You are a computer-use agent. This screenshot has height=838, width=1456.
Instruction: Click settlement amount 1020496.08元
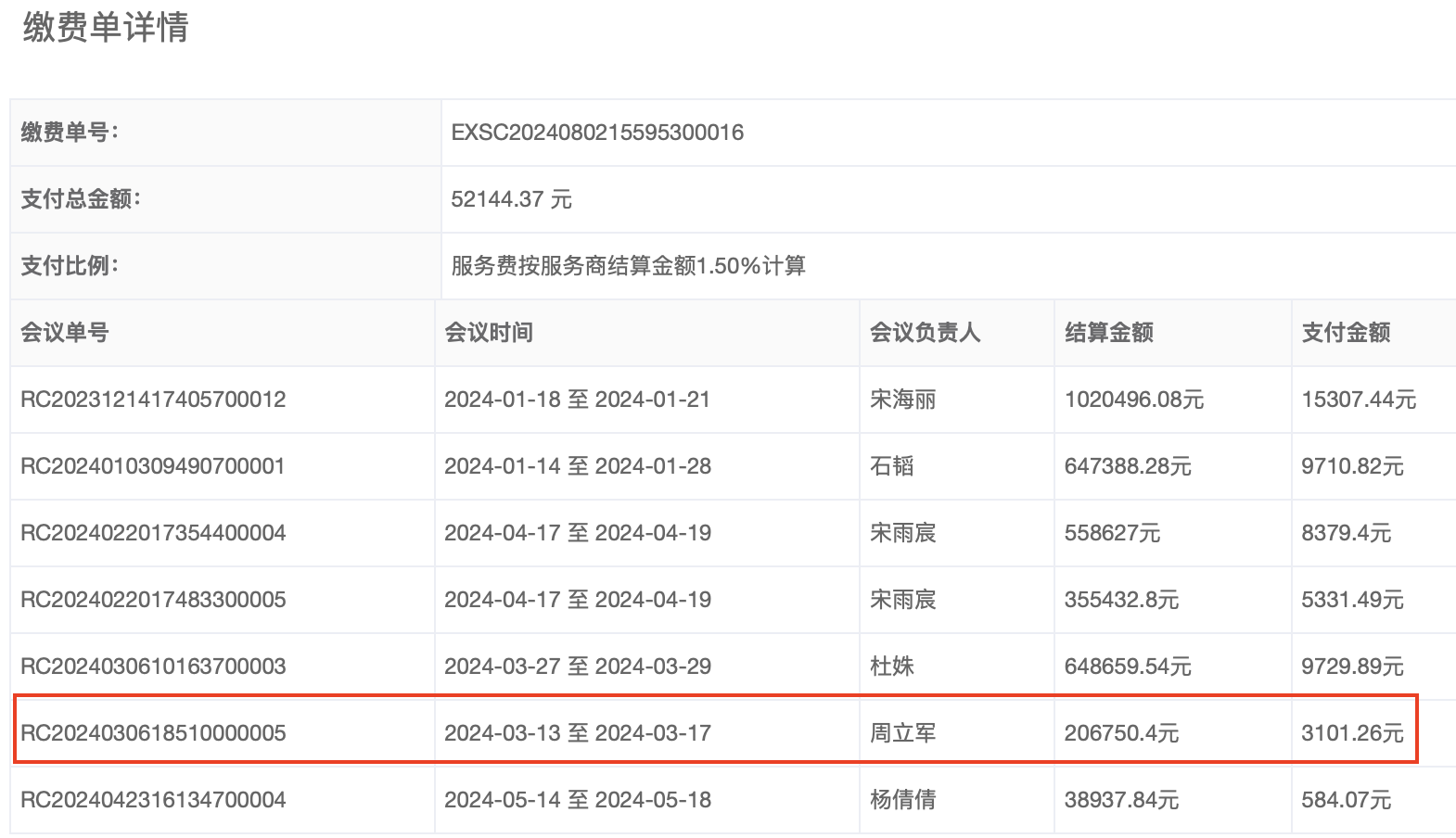click(1133, 400)
